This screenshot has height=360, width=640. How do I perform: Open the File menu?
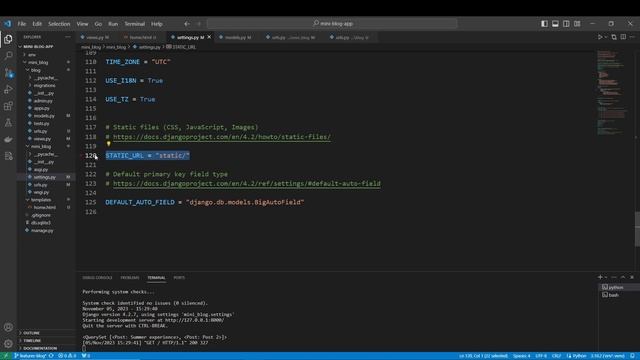pos(22,24)
